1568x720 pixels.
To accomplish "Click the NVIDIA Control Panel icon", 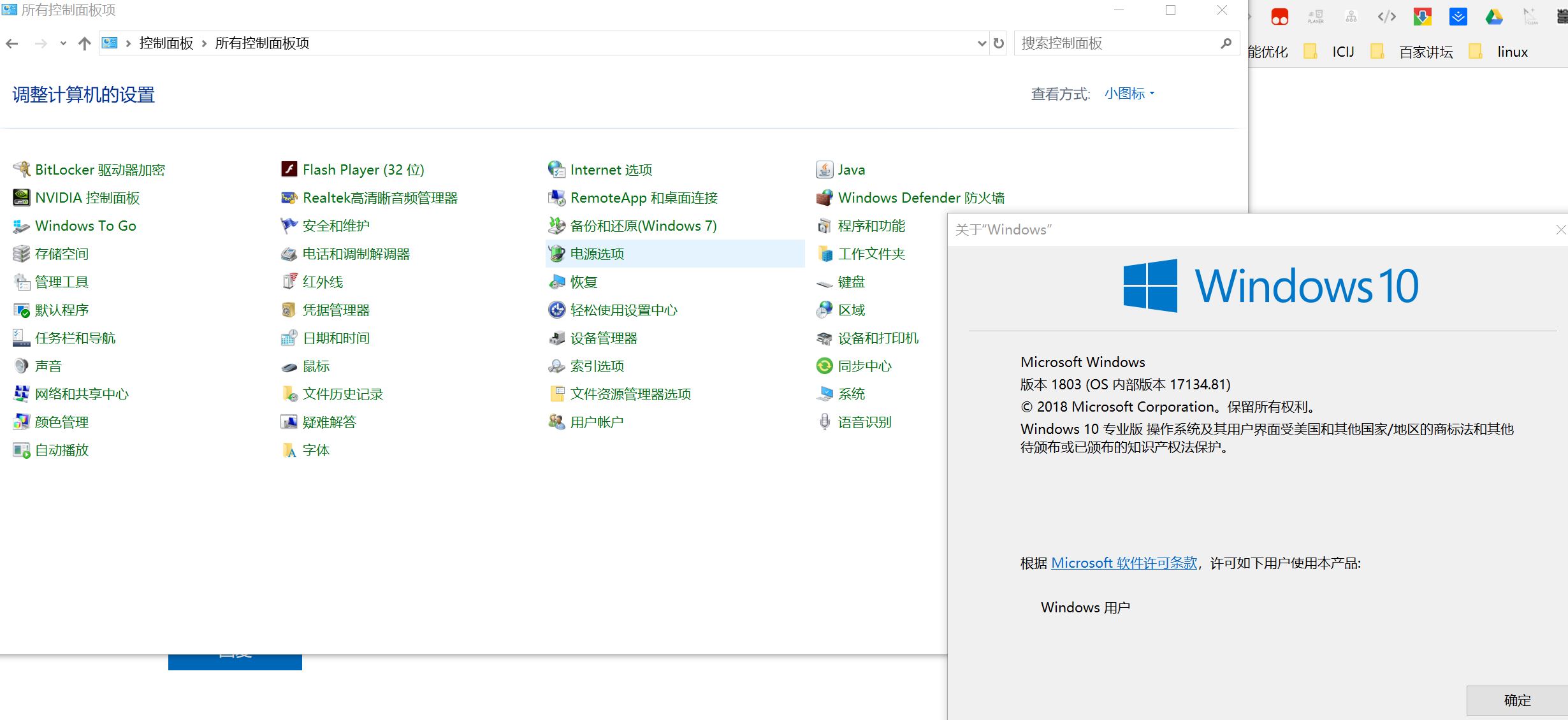I will [x=22, y=198].
